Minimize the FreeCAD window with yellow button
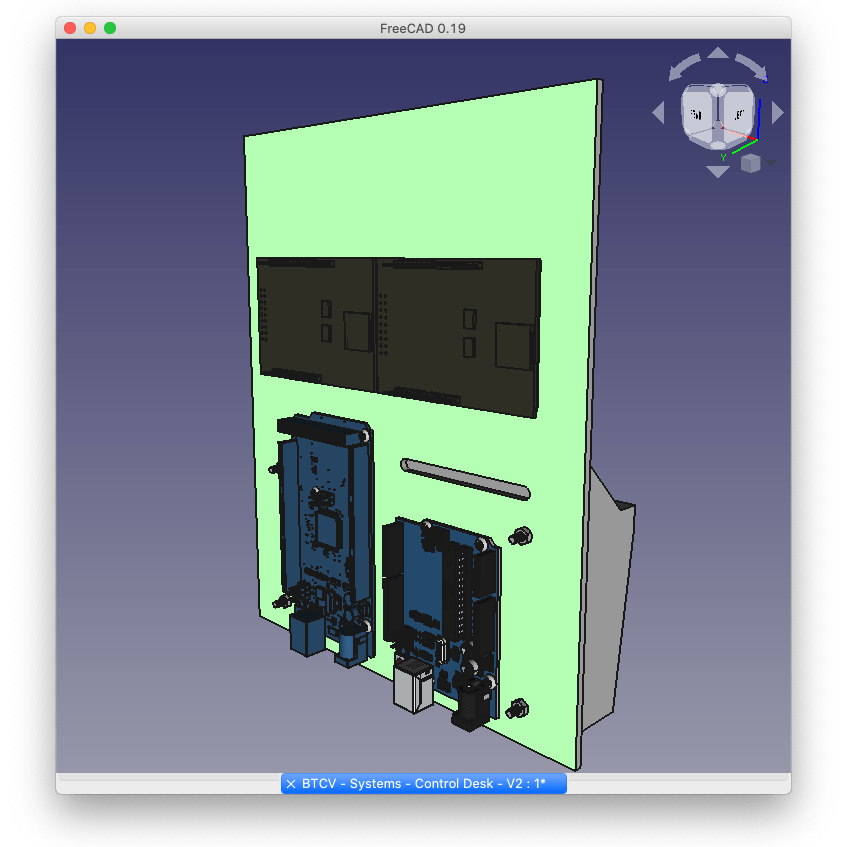Screen dimensions: 847x847 coord(90,28)
